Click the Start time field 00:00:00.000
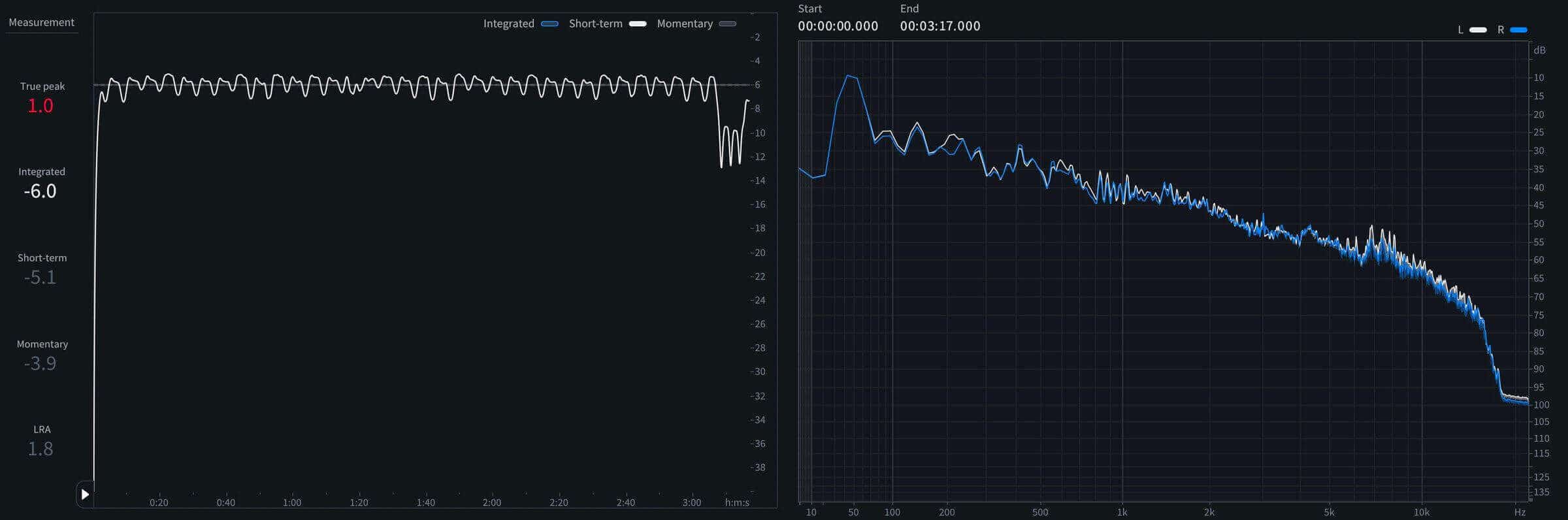1568x520 pixels. click(x=838, y=26)
